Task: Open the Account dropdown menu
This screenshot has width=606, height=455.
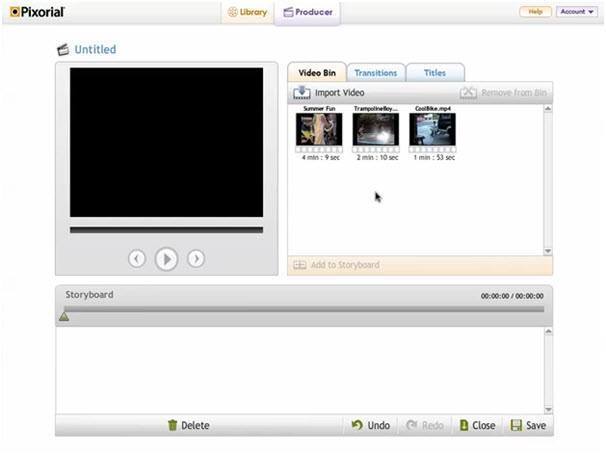Action: point(577,12)
